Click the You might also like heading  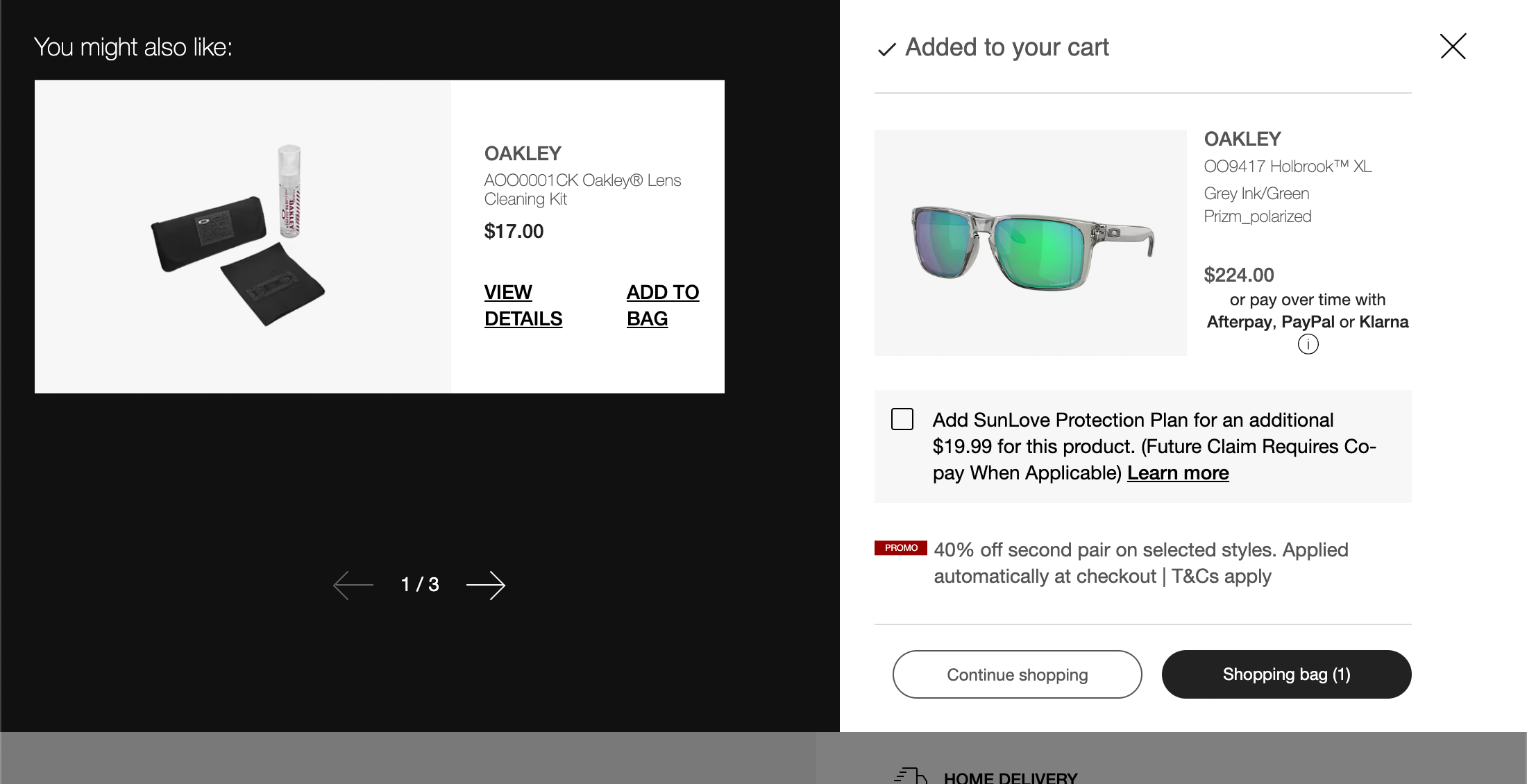pos(134,47)
